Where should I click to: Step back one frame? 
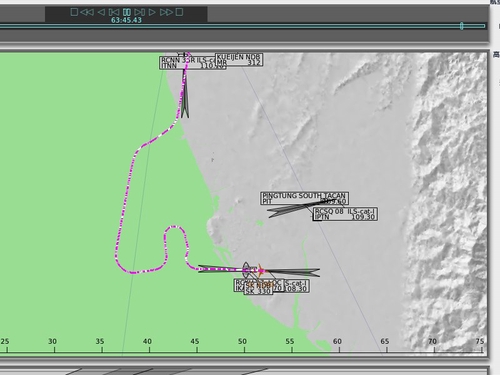[x=114, y=12]
